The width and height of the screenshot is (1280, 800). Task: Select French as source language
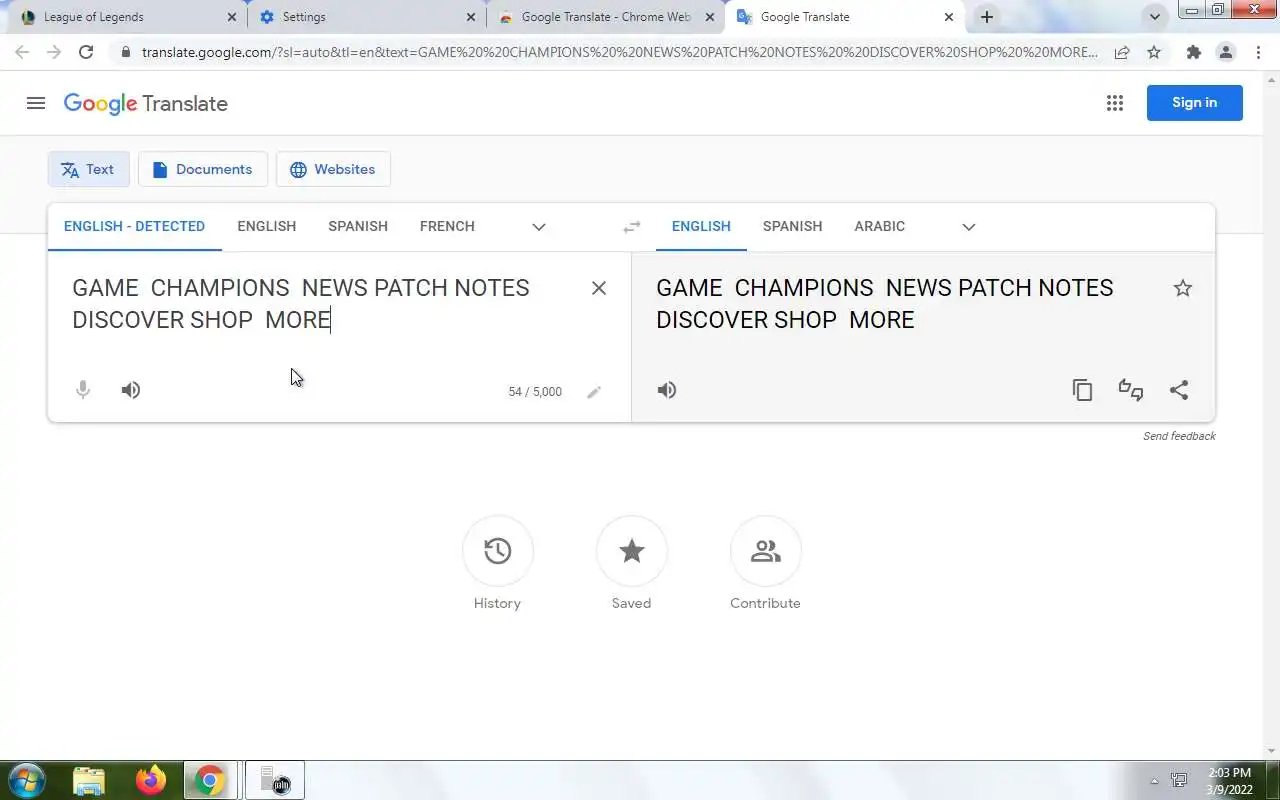click(x=447, y=226)
